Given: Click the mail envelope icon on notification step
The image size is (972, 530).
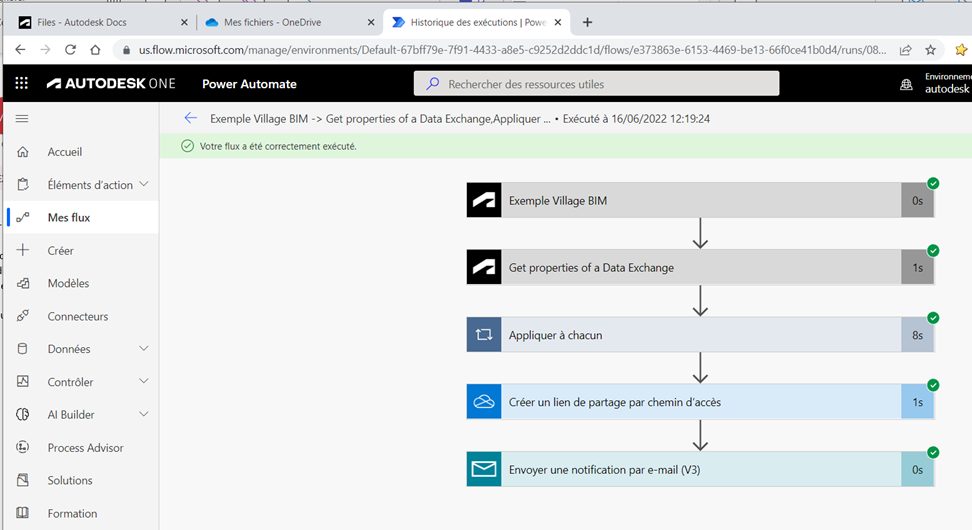Looking at the screenshot, I should tap(484, 469).
